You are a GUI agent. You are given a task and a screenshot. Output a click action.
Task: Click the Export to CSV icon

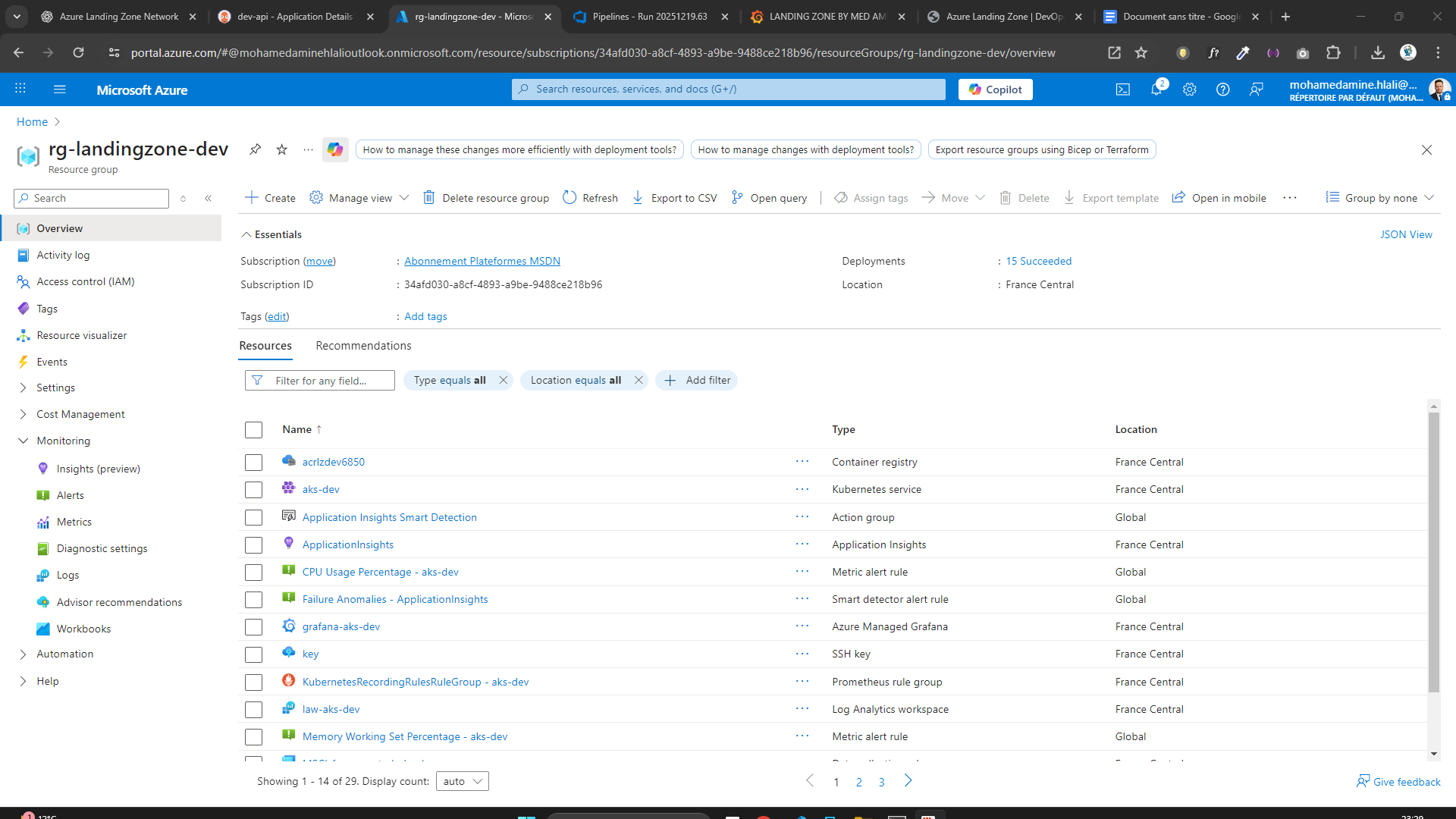[x=639, y=197]
